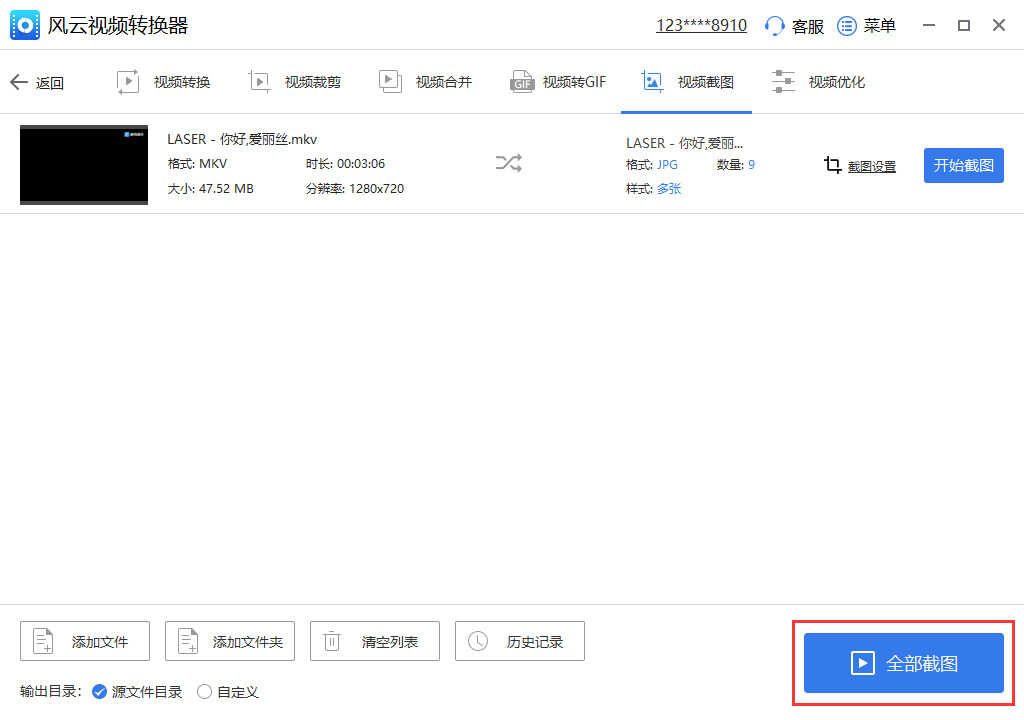Click the 风云视频转换器 app logo icon

(x=25, y=25)
